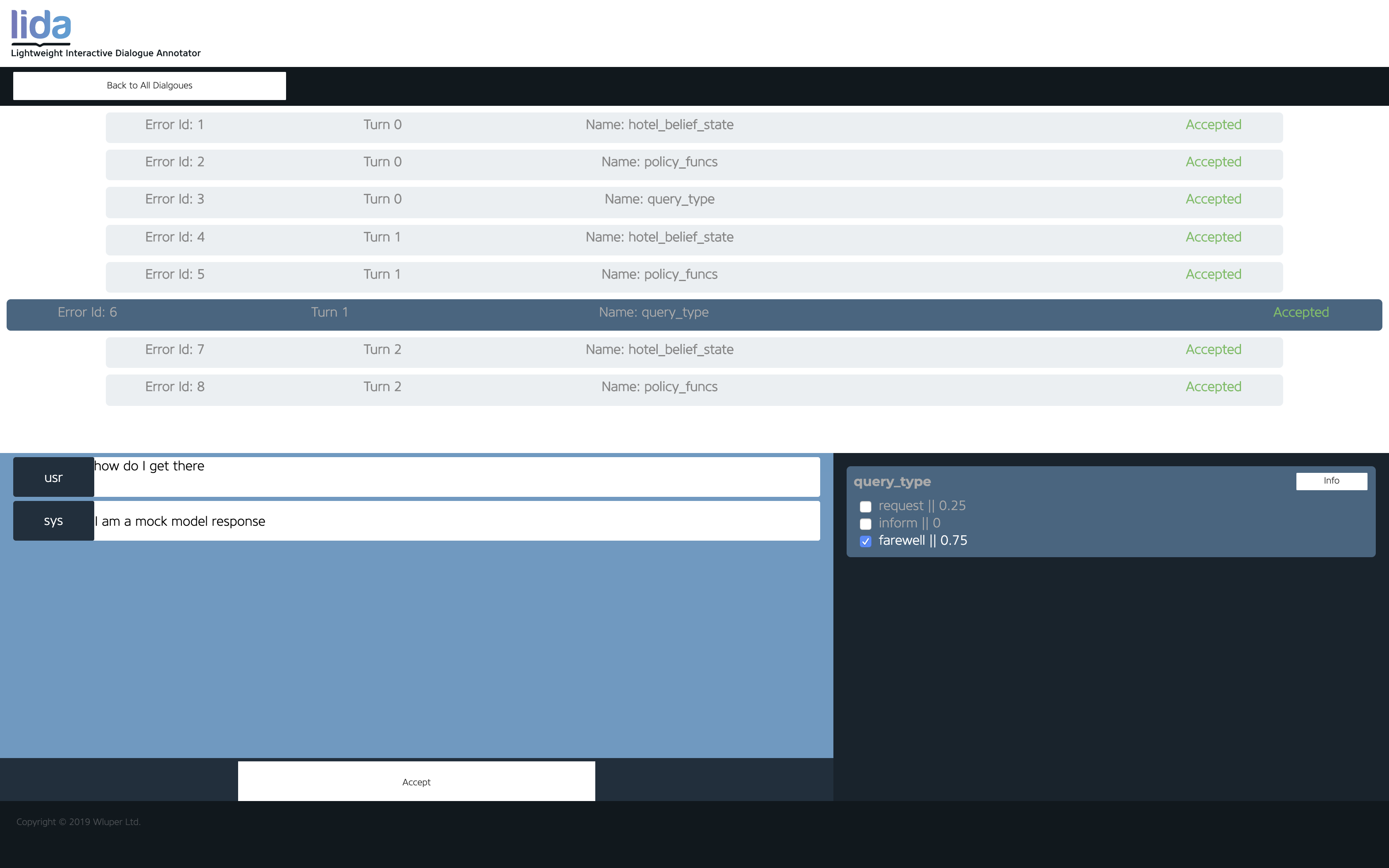1389x868 pixels.
Task: Click the usr speaker label
Action: pyautogui.click(x=53, y=477)
